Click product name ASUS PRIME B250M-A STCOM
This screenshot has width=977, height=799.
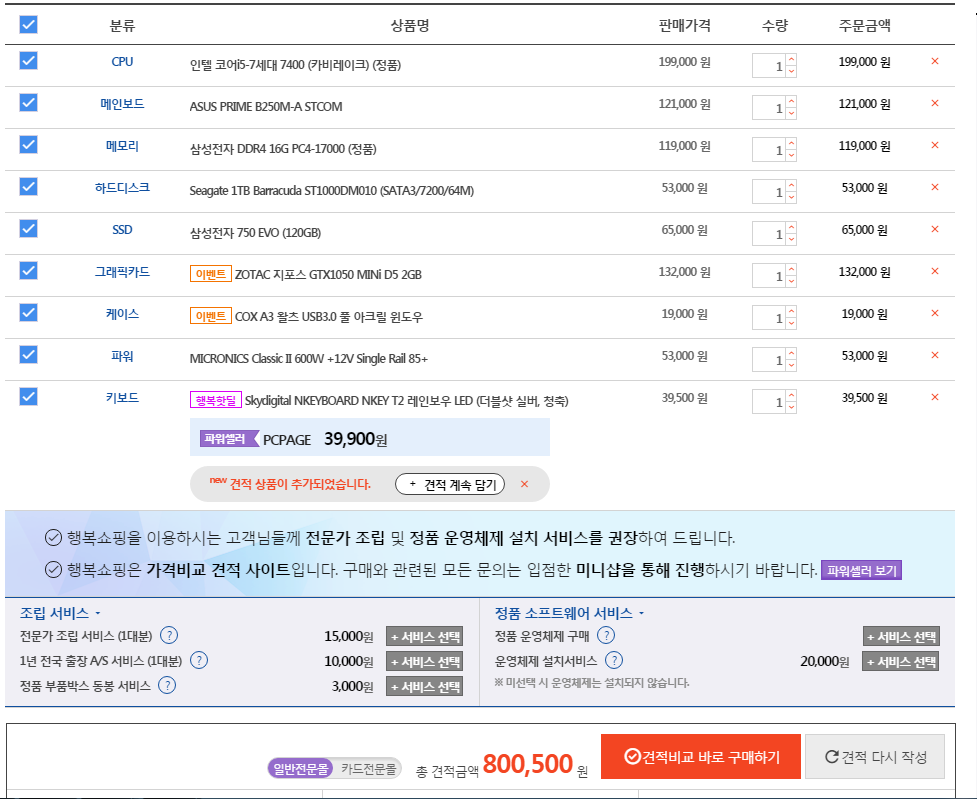[266, 107]
